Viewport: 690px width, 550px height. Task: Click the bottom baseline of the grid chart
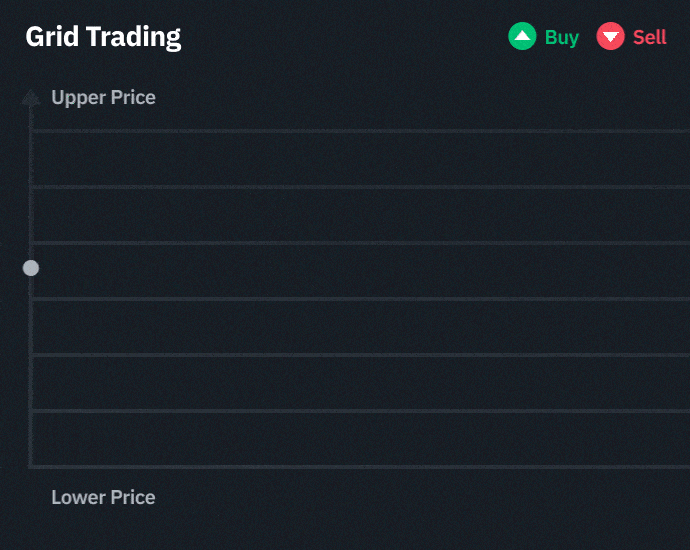tap(360, 466)
